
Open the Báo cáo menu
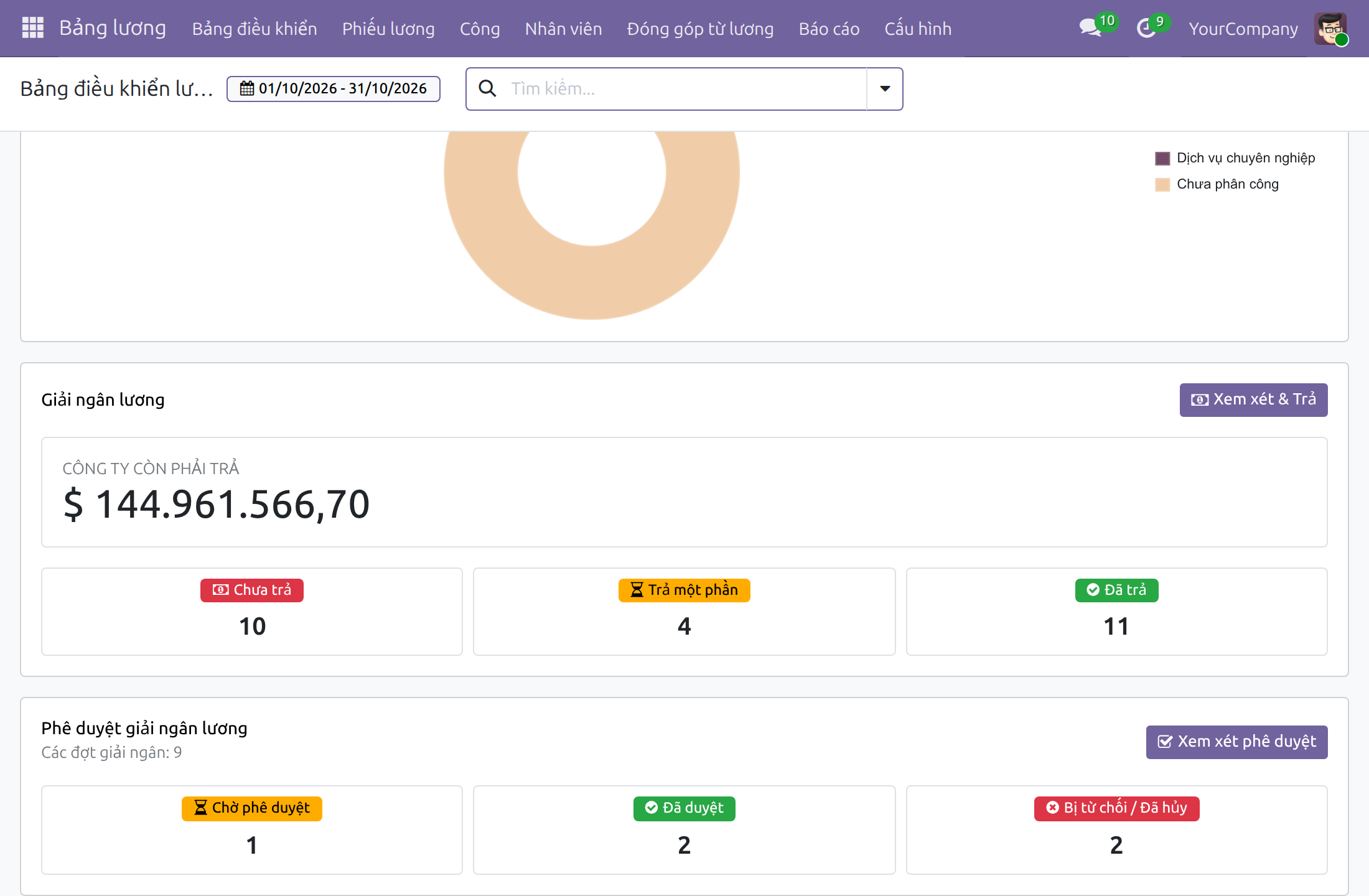coord(829,29)
